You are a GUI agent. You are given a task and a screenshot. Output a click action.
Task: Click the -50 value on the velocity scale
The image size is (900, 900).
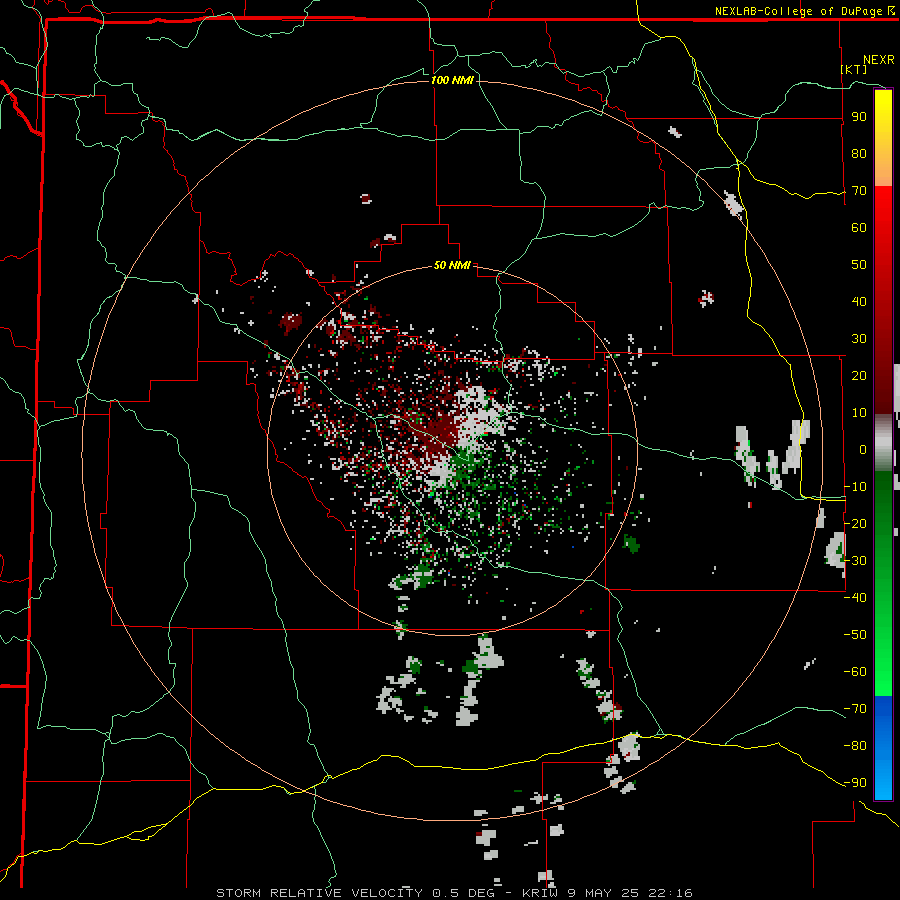(855, 635)
